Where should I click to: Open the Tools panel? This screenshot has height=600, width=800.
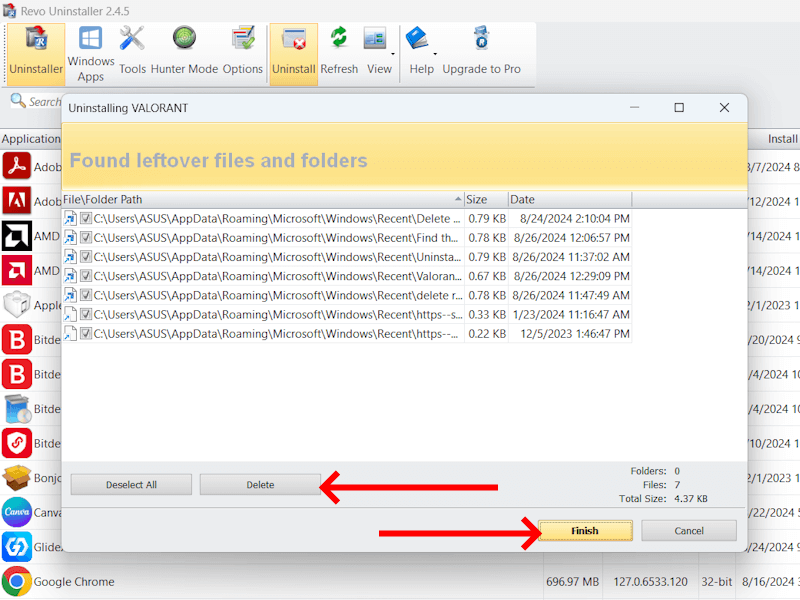pos(133,50)
